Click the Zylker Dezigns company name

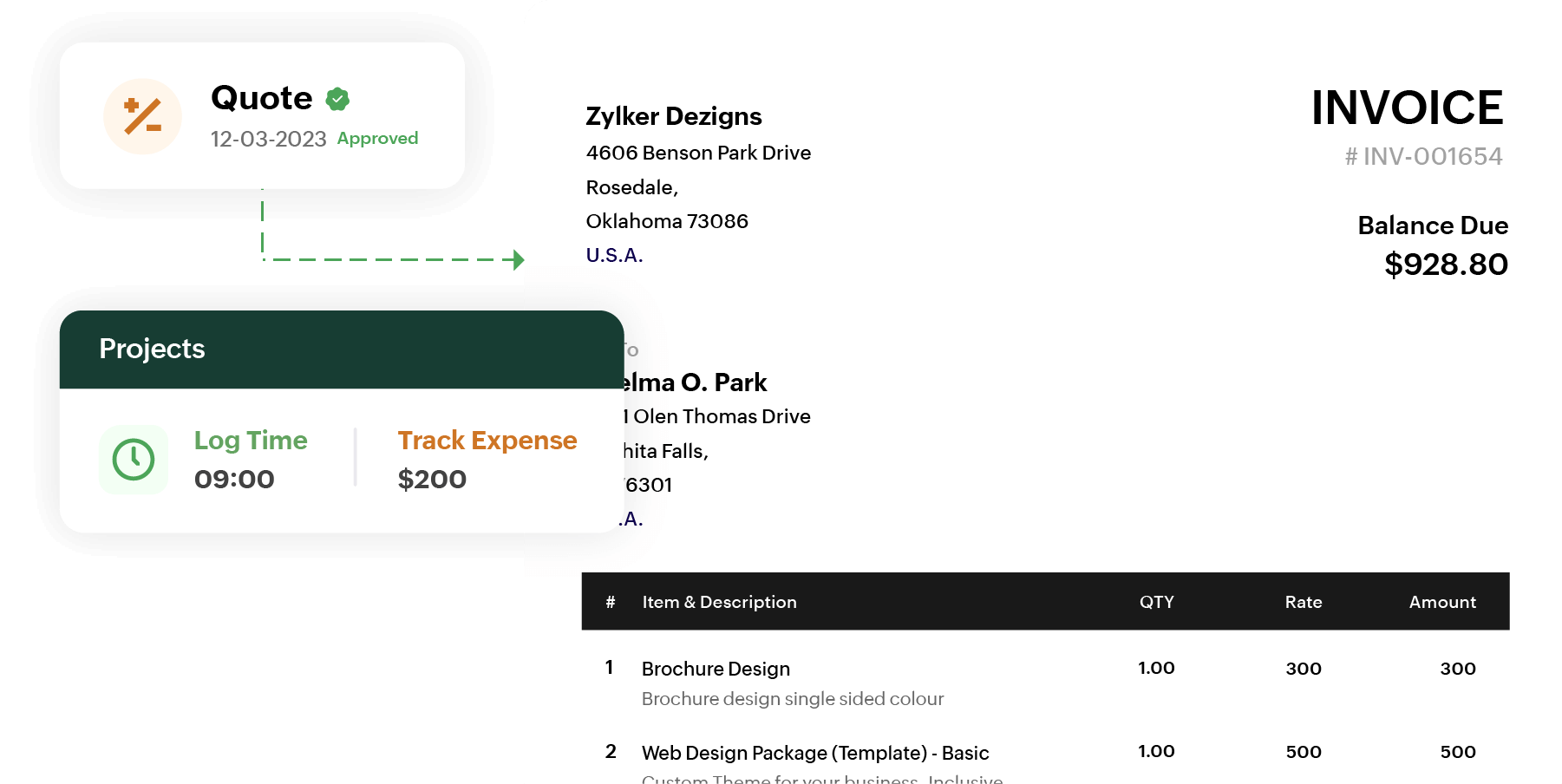pyautogui.click(x=674, y=116)
